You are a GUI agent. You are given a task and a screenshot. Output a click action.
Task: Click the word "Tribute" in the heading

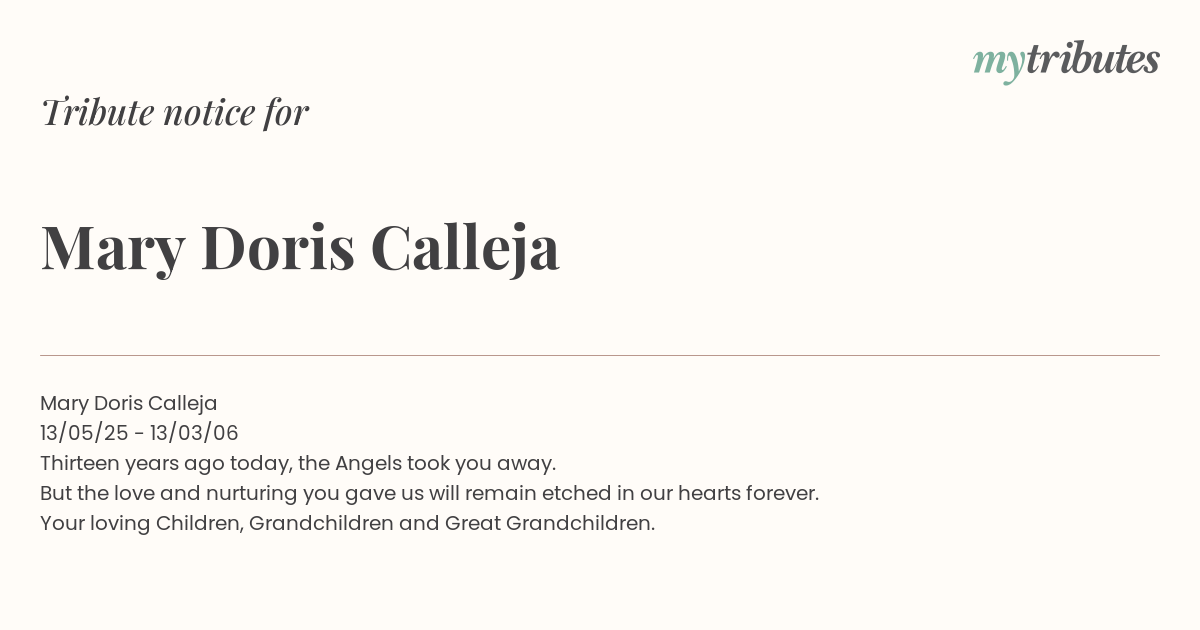coord(98,112)
